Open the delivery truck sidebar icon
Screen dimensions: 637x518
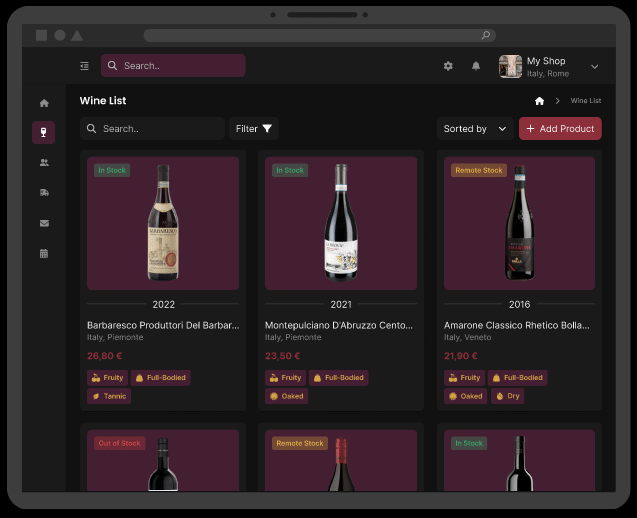44,193
